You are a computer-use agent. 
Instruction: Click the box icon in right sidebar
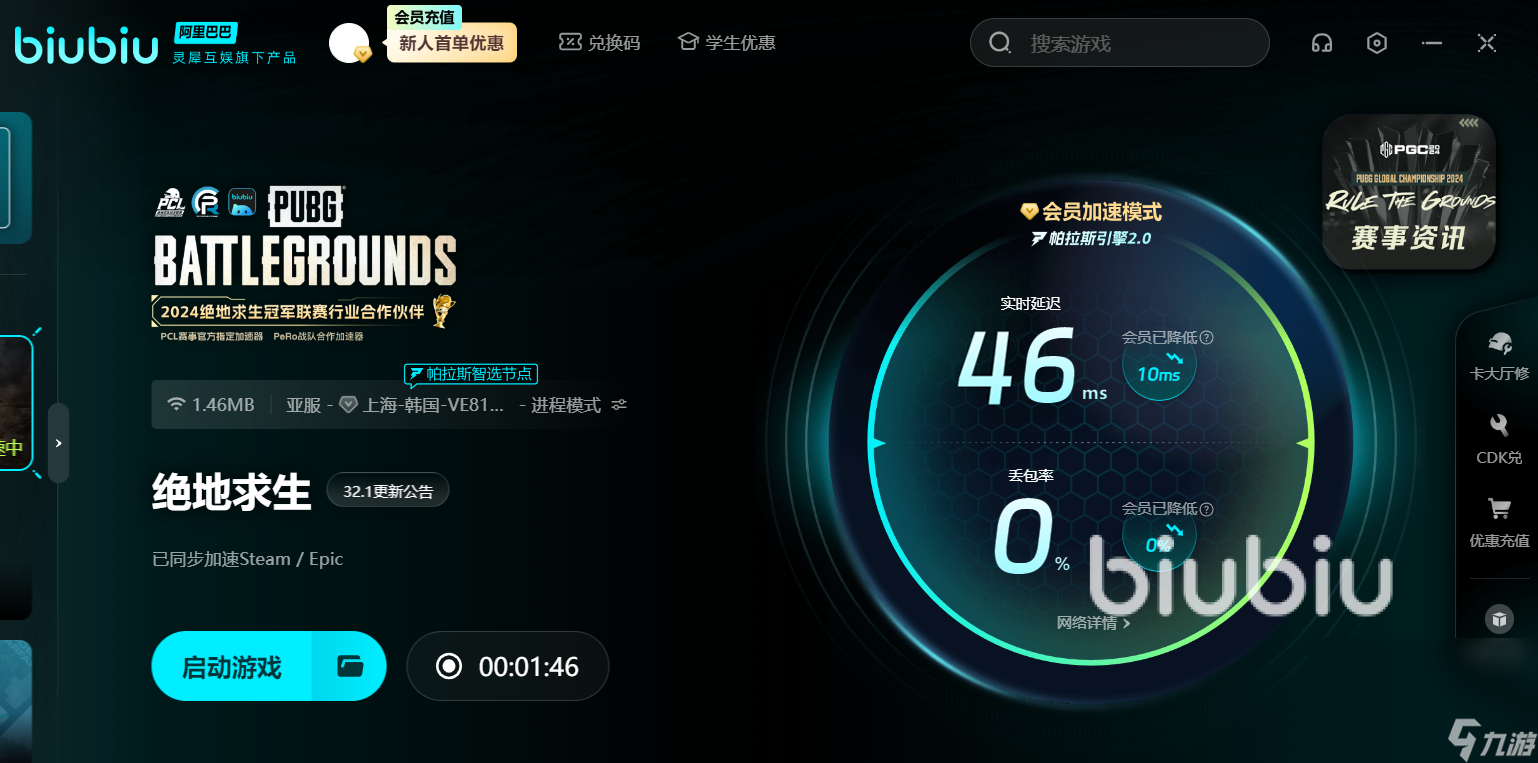pyautogui.click(x=1499, y=619)
